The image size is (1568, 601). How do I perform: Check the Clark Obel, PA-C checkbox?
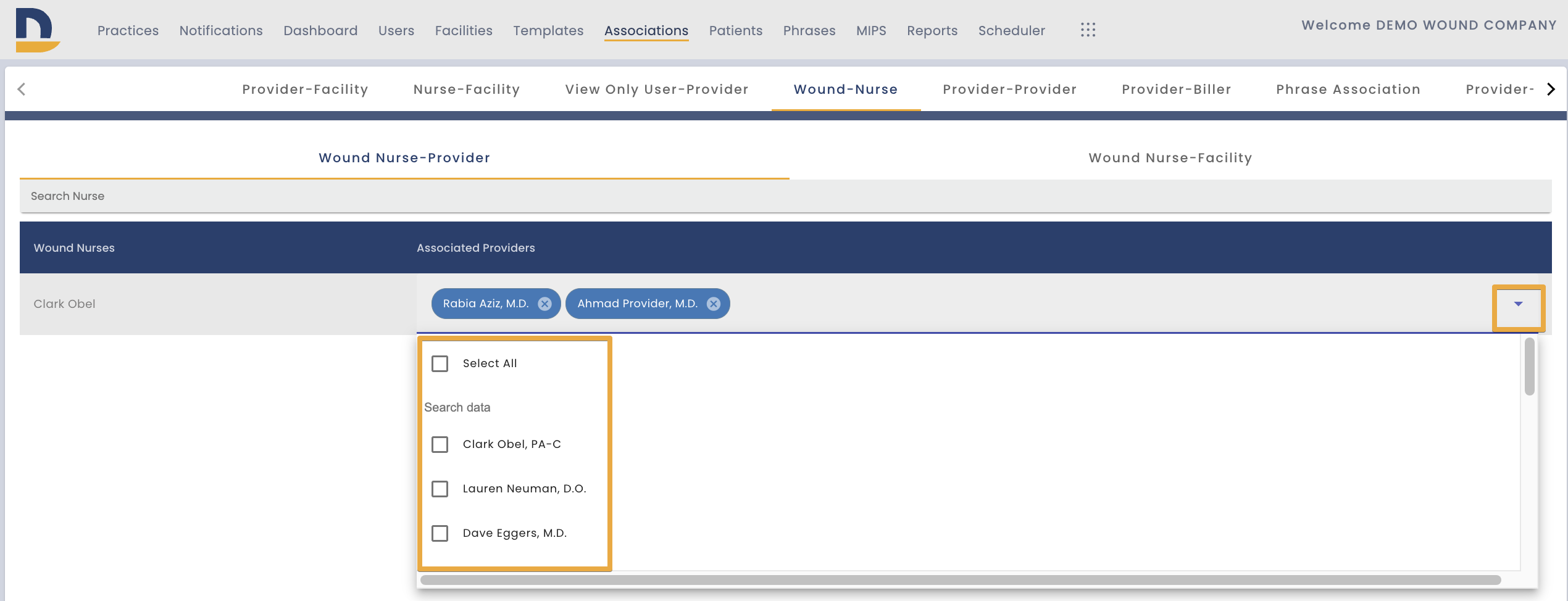(x=440, y=444)
